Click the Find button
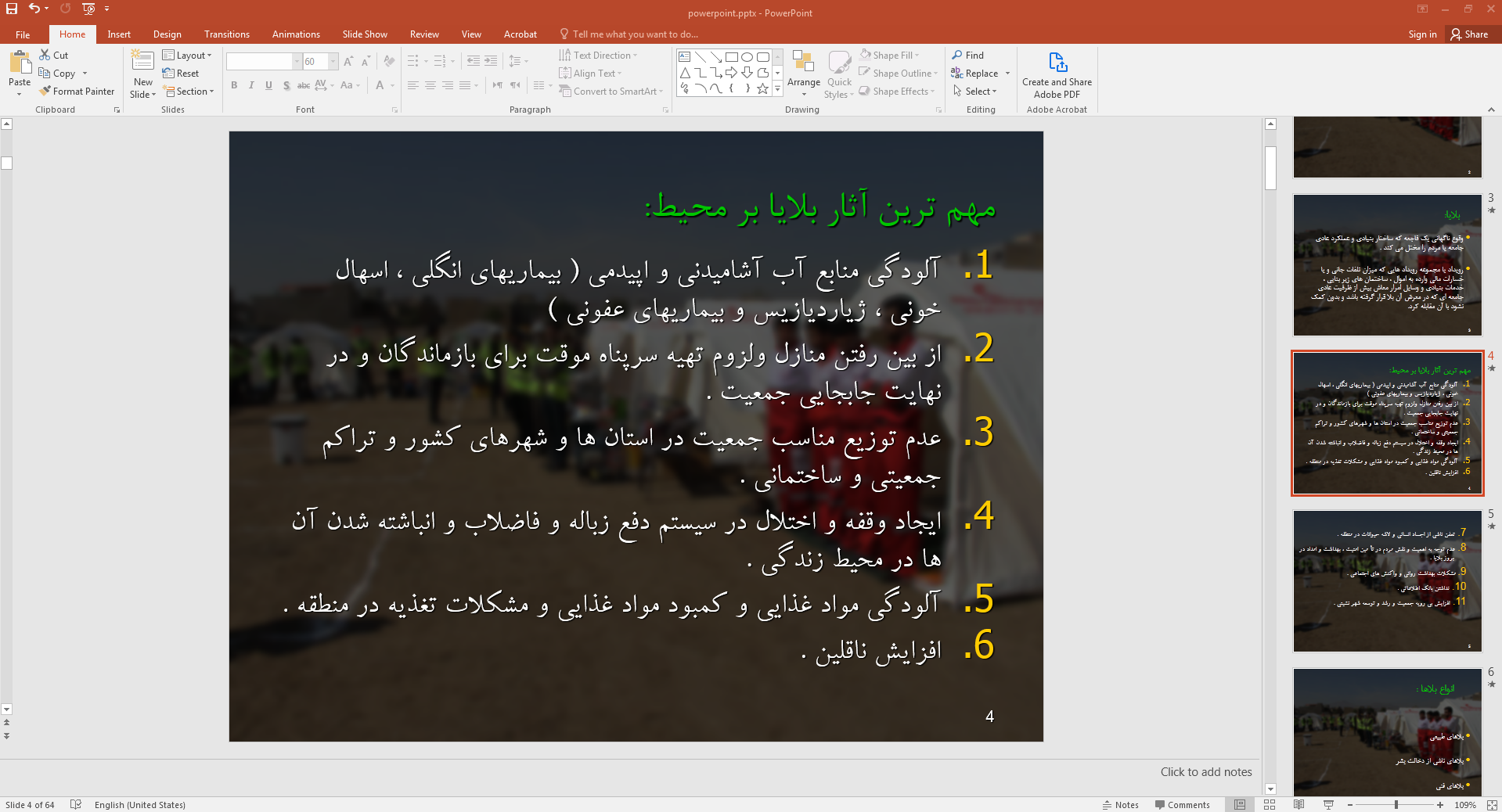The image size is (1502, 812). [968, 55]
